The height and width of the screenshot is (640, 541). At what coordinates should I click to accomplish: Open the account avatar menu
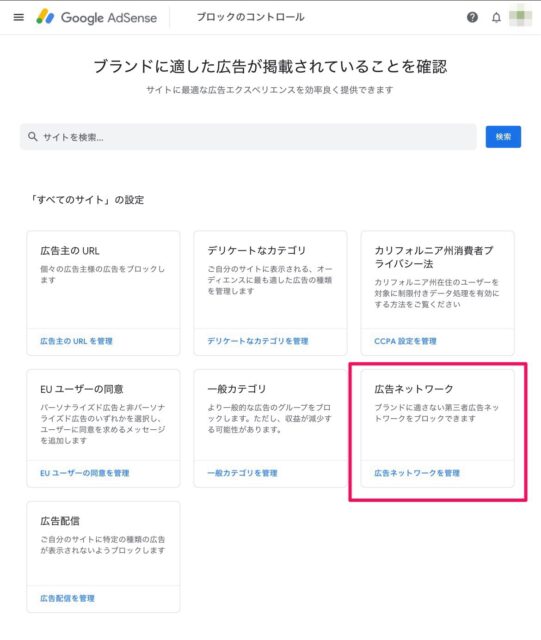(521, 17)
